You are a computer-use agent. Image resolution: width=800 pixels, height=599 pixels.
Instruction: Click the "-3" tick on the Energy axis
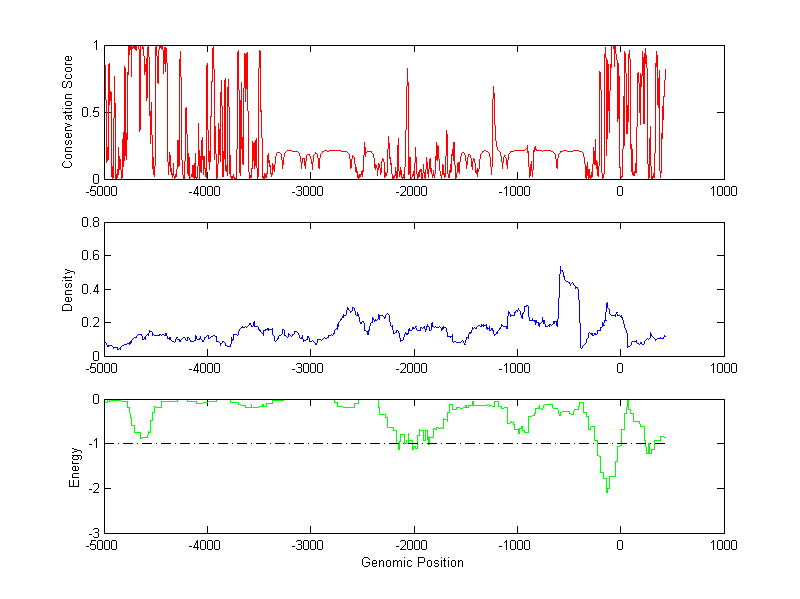[93, 533]
